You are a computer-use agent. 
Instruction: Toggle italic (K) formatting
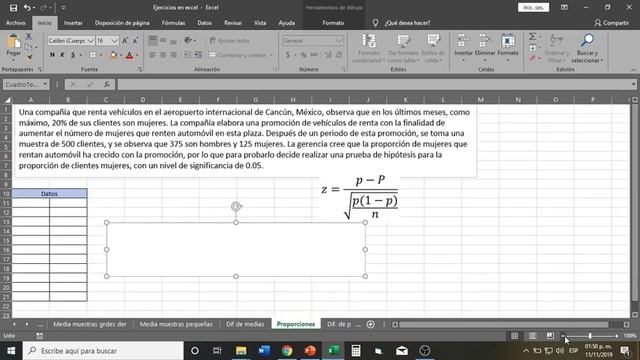[62, 55]
